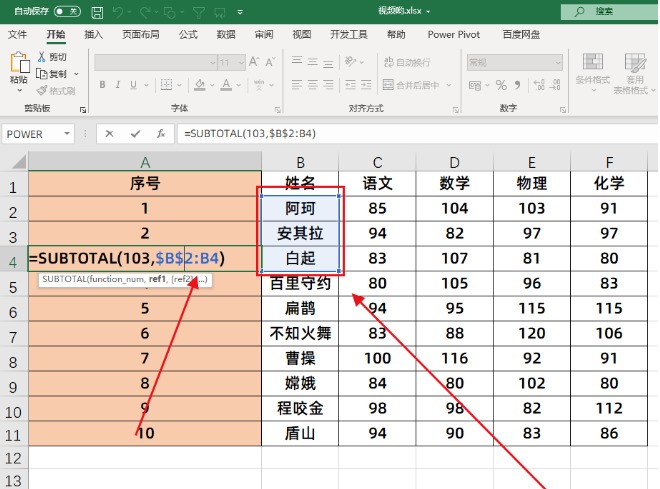
Task: Open Alignment group dialog launcher
Action: pyautogui.click(x=456, y=110)
